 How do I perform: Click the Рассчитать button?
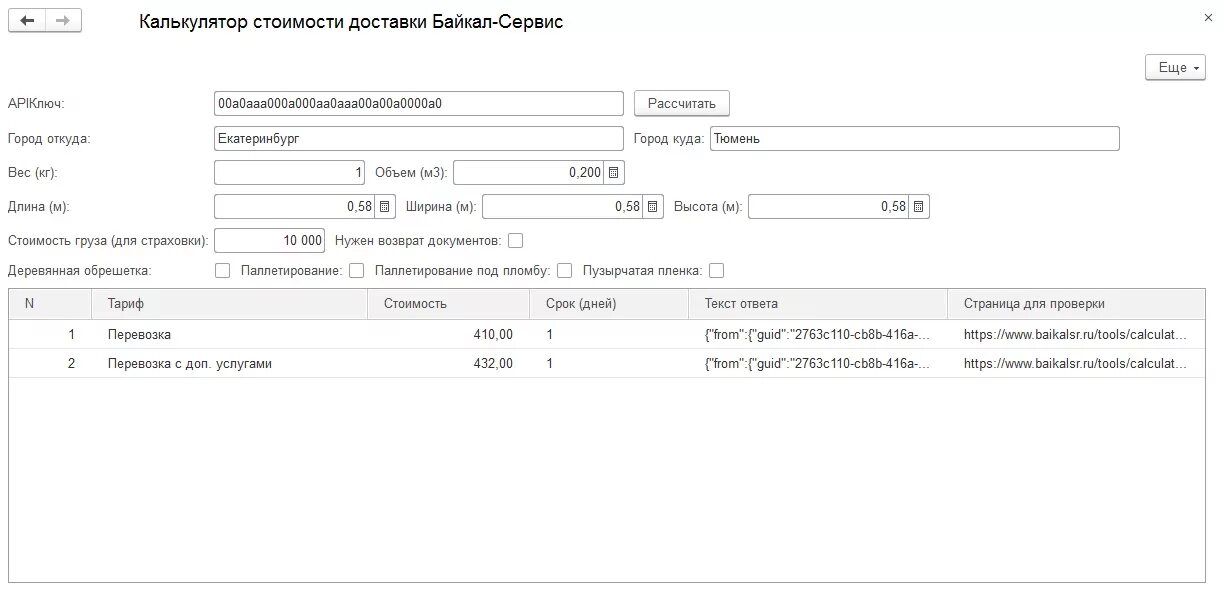click(682, 103)
